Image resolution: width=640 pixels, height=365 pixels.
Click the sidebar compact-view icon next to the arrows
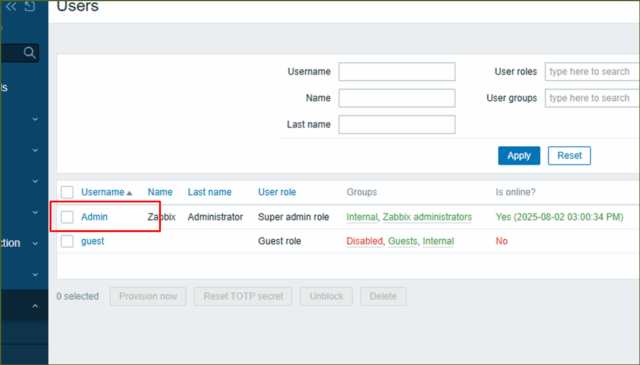pos(30,6)
